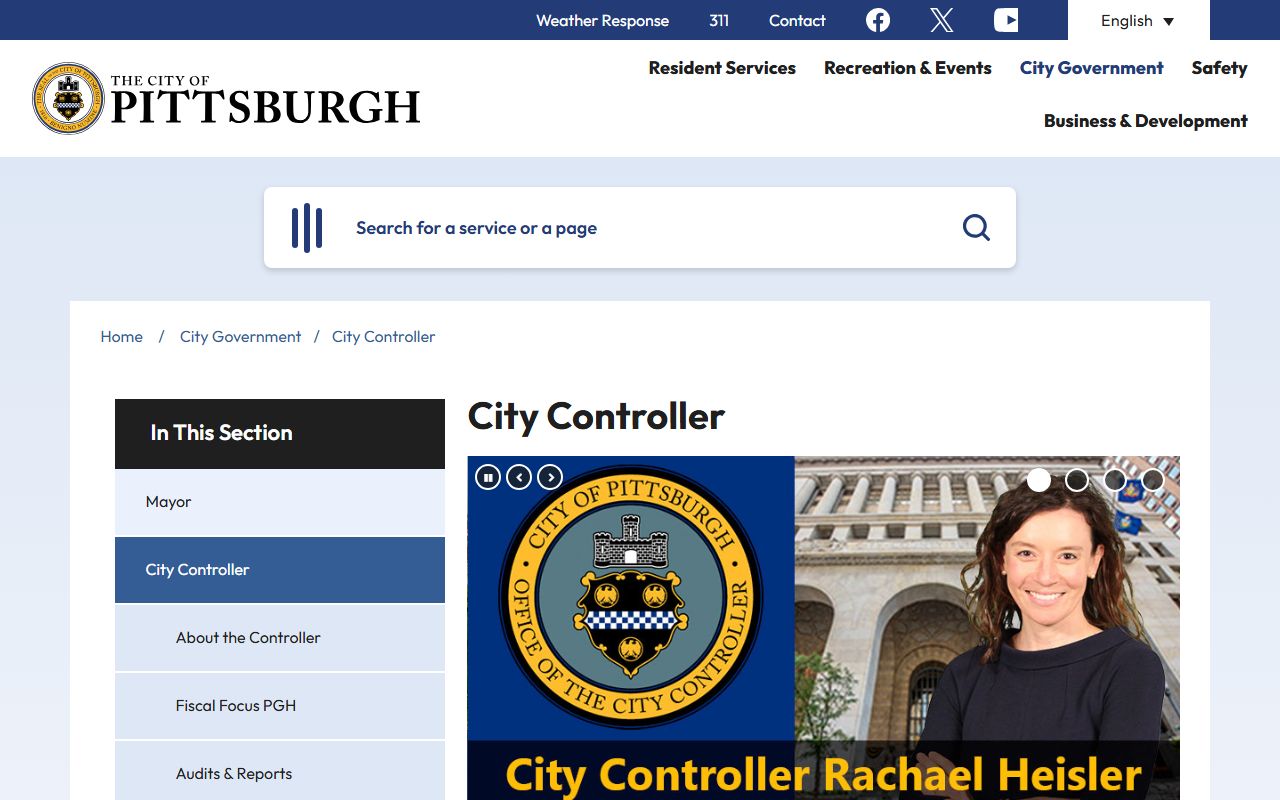The width and height of the screenshot is (1280, 800).
Task: Click the search for a service field
Action: point(640,228)
